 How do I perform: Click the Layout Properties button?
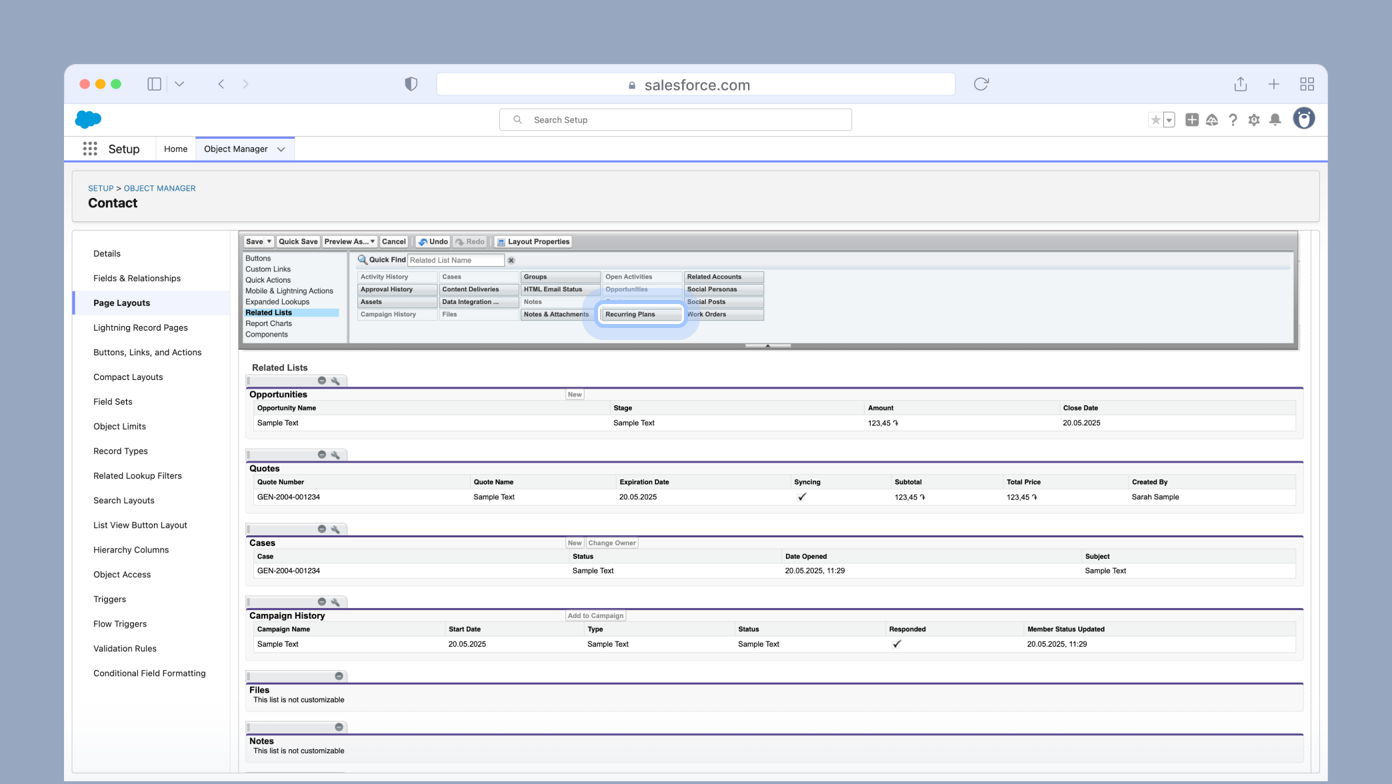540,241
